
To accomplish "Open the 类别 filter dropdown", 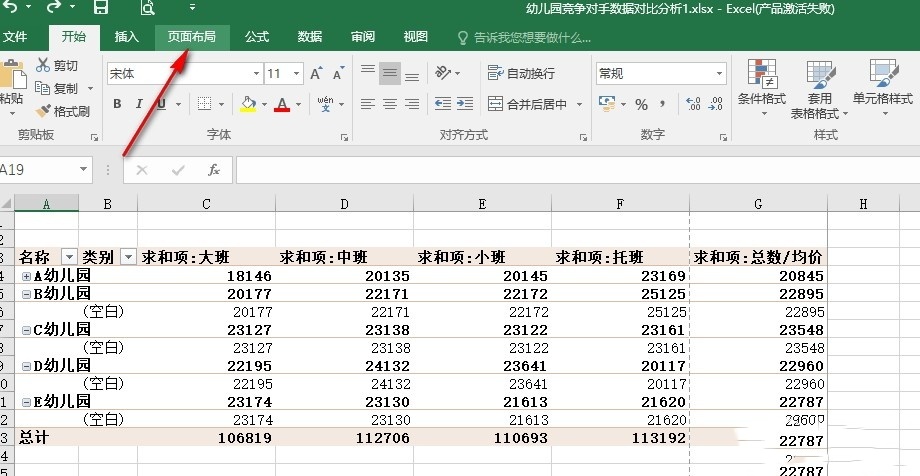I will pos(128,257).
